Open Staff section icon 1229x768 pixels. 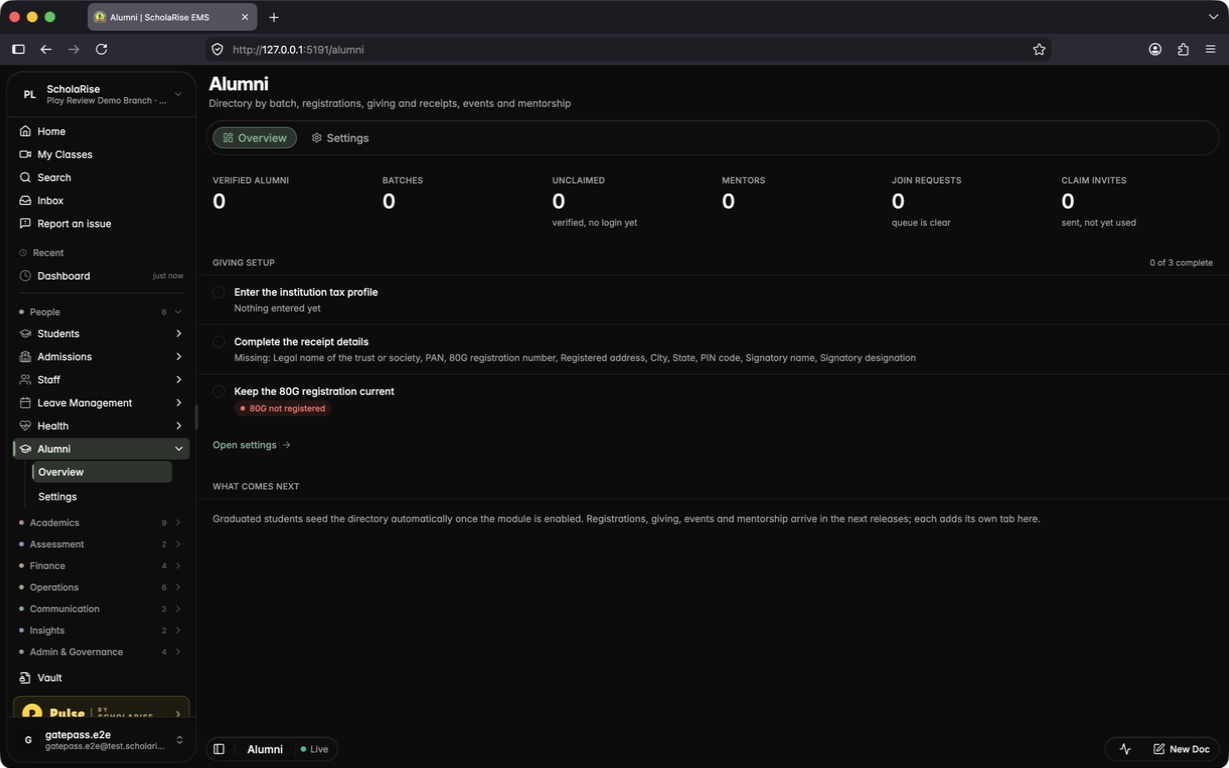point(26,379)
